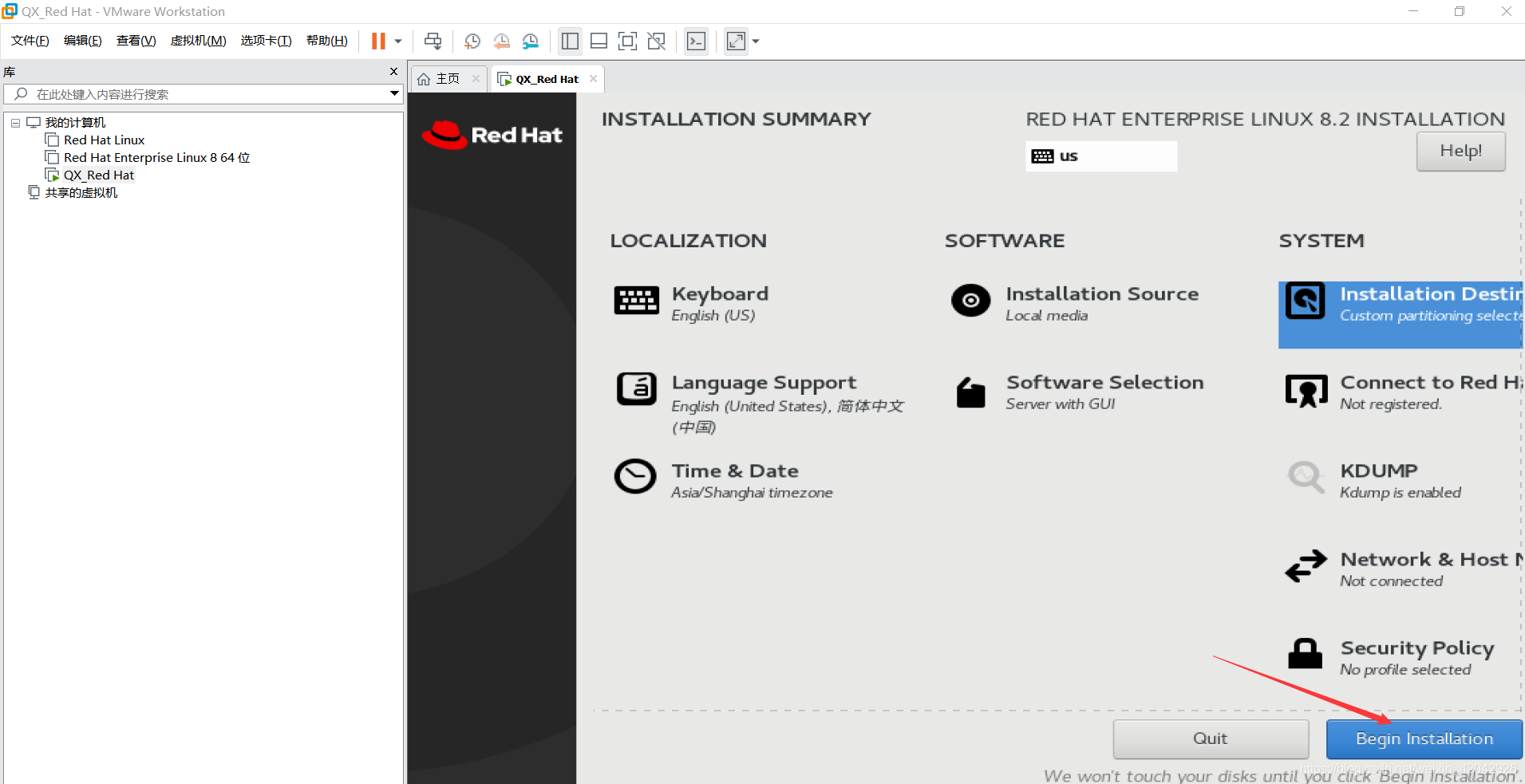Open Software Selection via its package icon
The image size is (1525, 784).
pos(970,392)
